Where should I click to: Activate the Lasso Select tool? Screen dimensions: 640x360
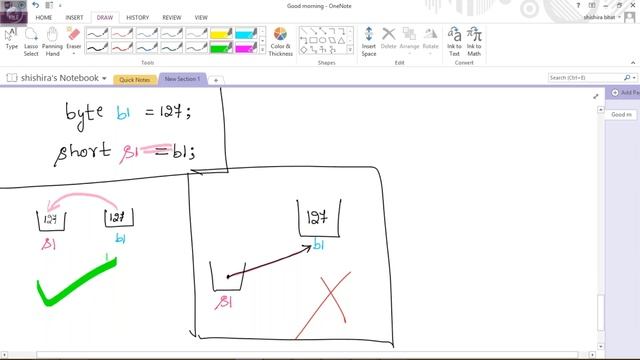click(x=31, y=42)
